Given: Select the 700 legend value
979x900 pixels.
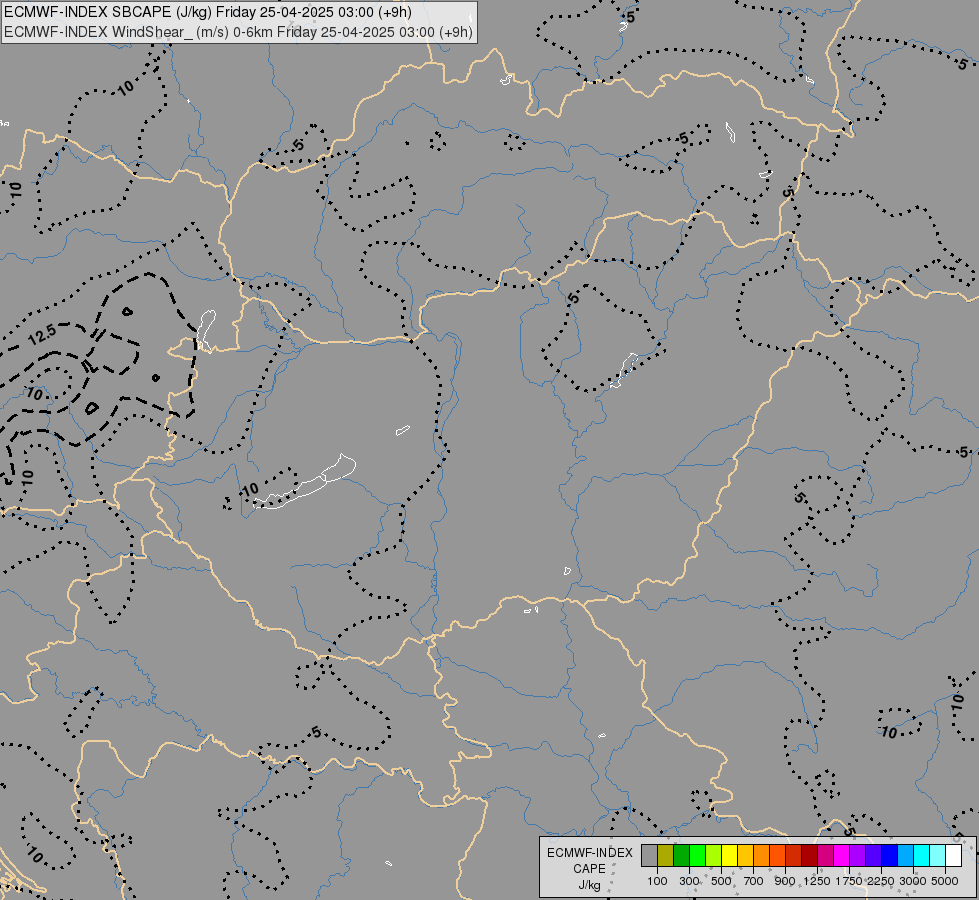Looking at the screenshot, I should pos(754,881).
